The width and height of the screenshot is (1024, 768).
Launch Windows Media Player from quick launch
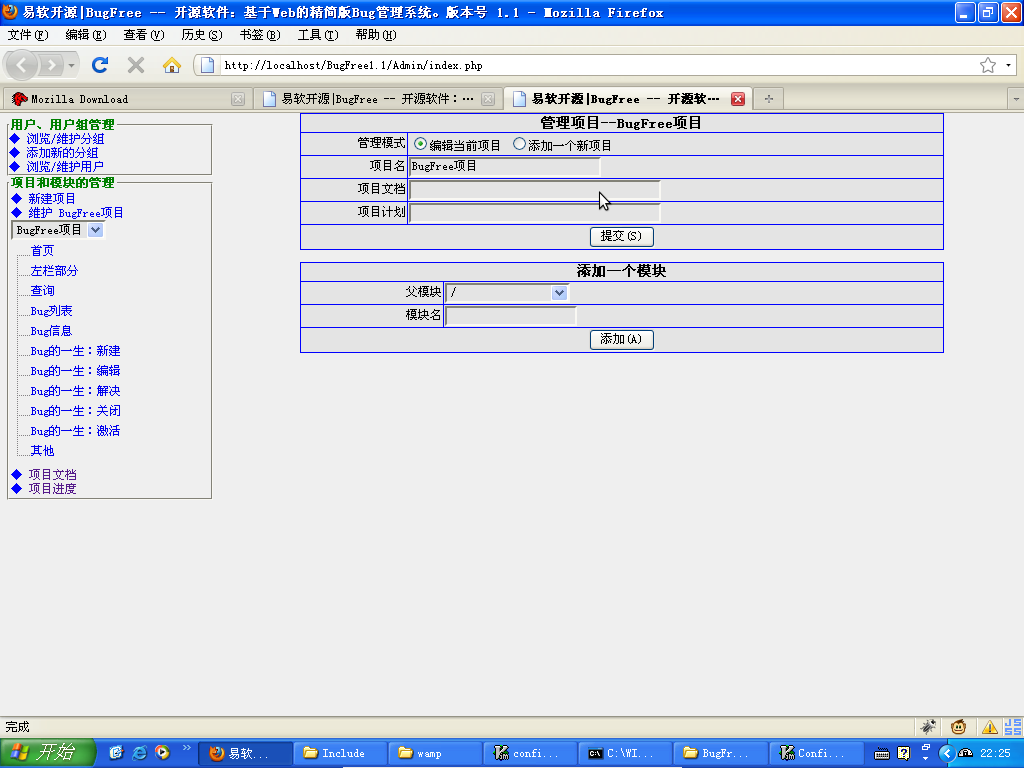(162, 752)
